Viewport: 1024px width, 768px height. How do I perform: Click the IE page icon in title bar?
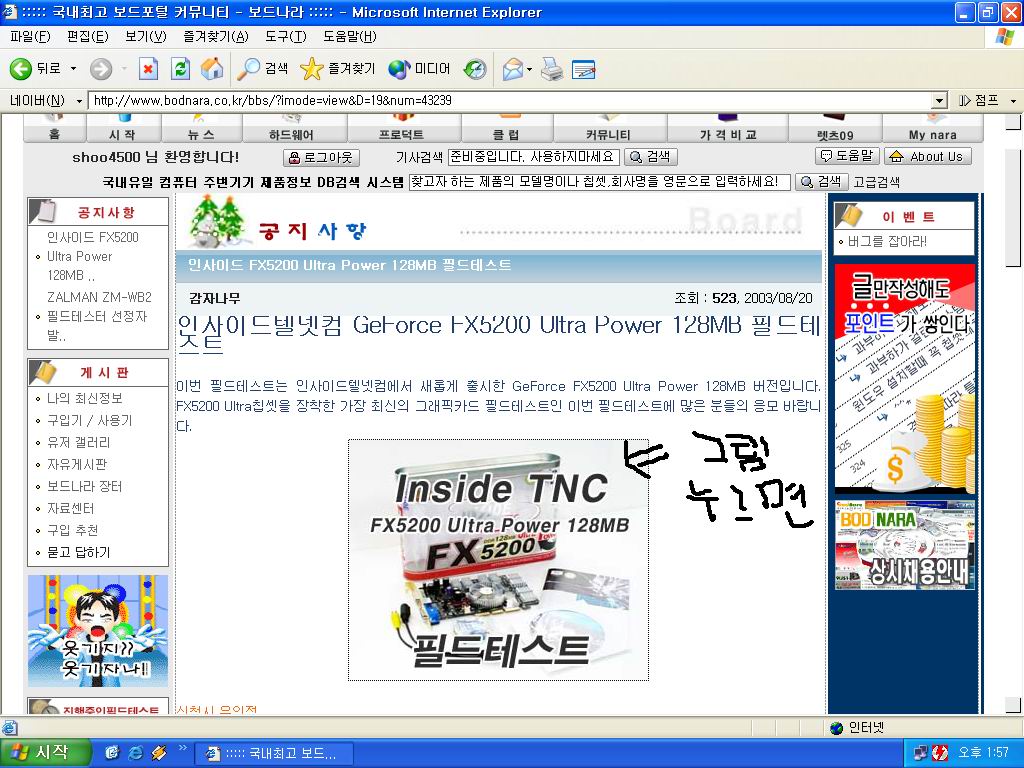(x=10, y=12)
